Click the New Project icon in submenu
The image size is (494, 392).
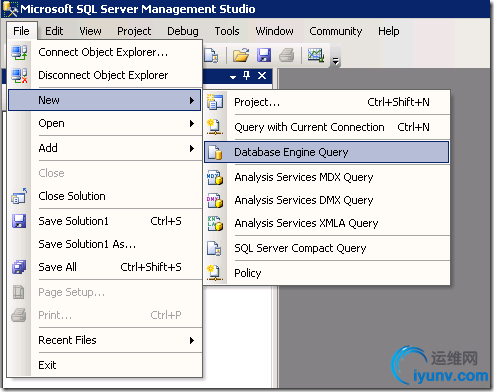[215, 102]
